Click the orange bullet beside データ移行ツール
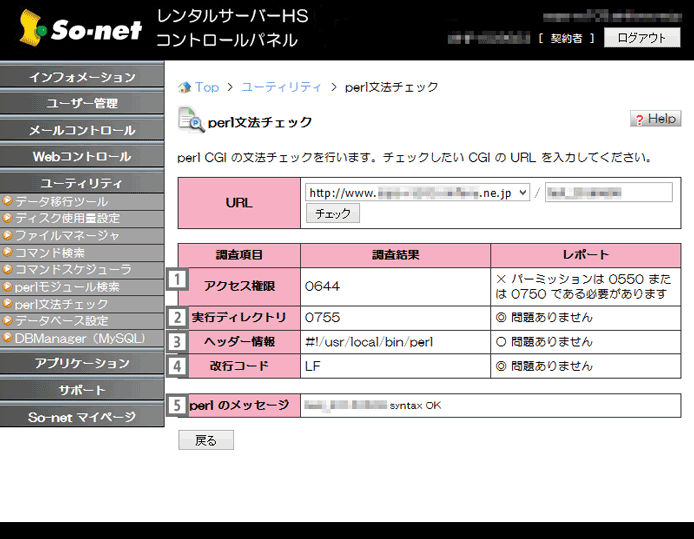 tap(7, 201)
